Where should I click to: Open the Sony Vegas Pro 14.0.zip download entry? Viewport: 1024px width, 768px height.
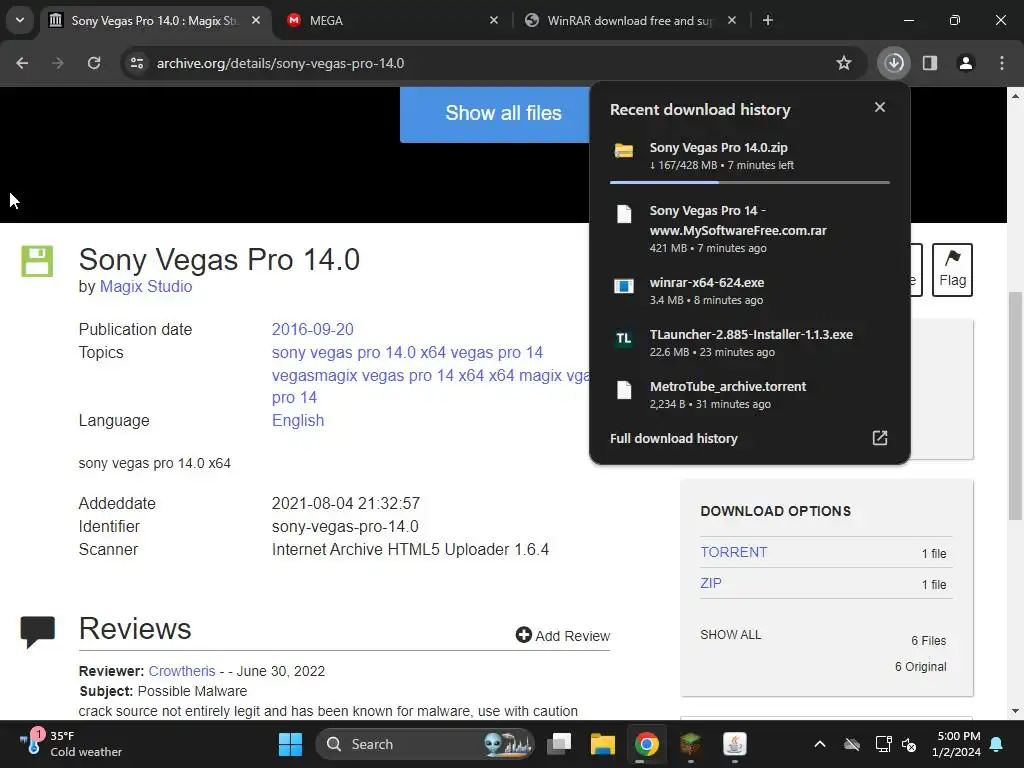750,155
